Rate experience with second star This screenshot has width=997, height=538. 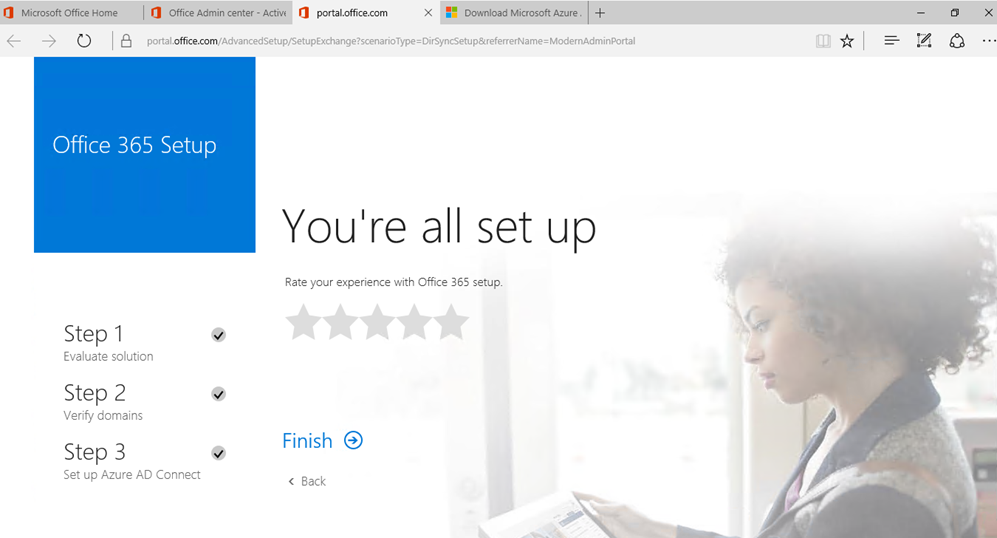tap(340, 322)
